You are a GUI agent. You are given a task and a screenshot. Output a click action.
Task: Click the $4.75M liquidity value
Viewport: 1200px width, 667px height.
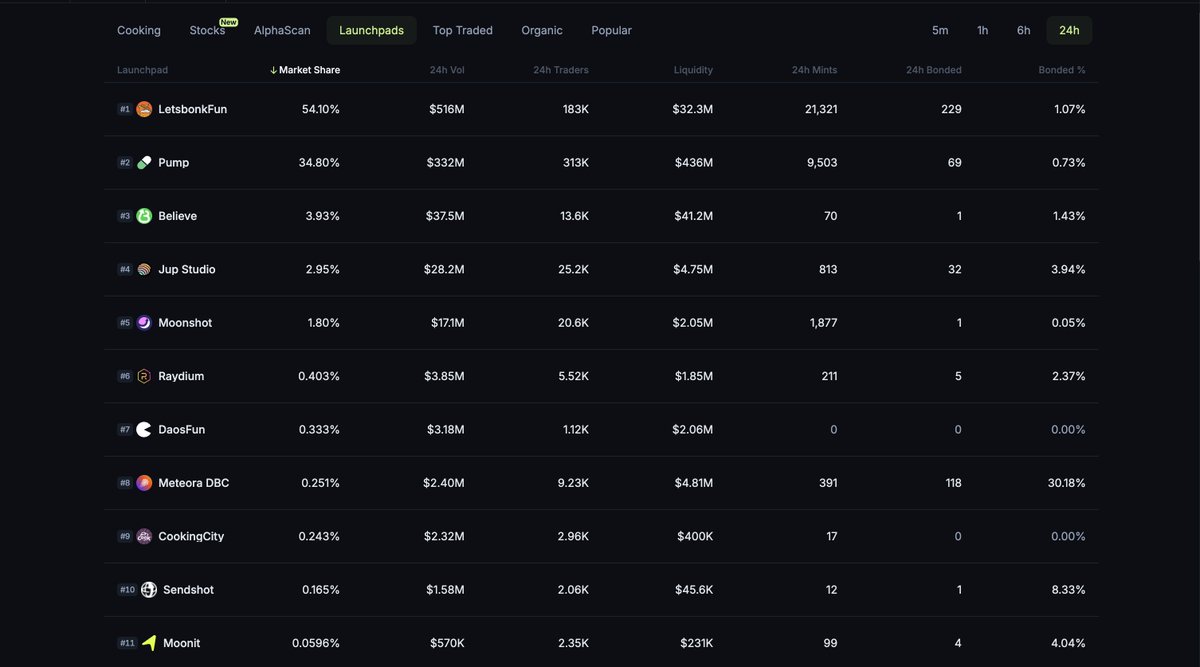point(693,269)
